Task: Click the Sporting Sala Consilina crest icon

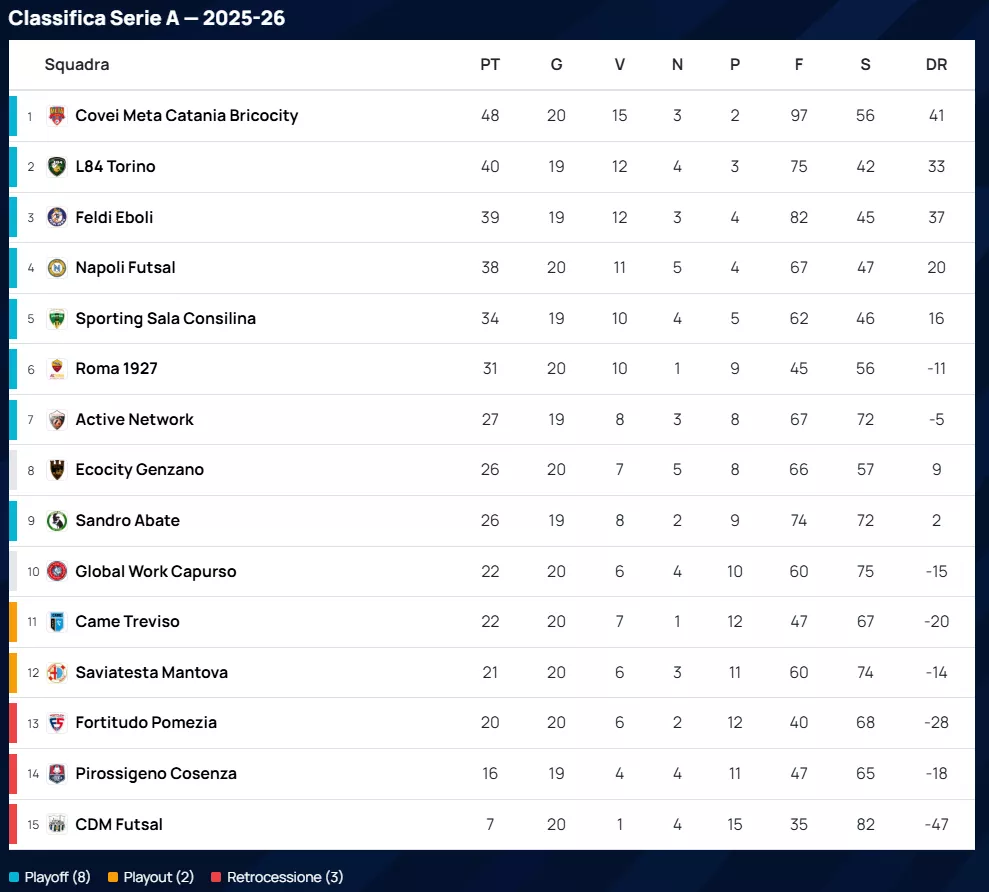Action: pyautogui.click(x=57, y=319)
